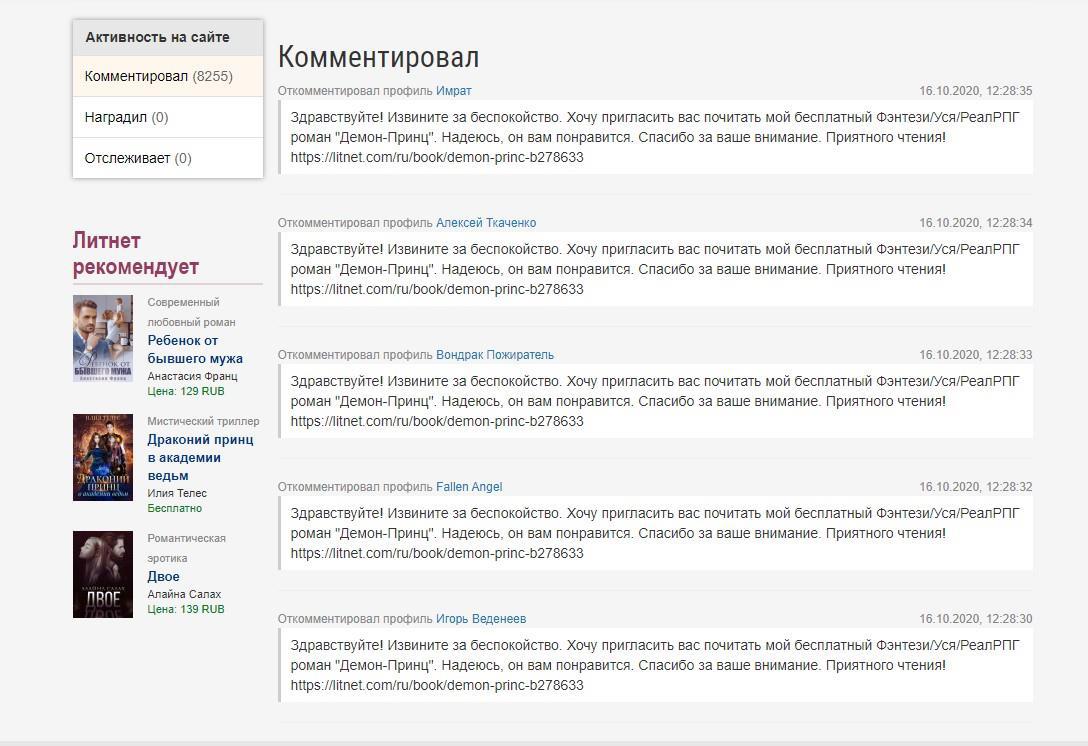Open the Имрат profile link
The height and width of the screenshot is (746, 1088).
point(453,91)
